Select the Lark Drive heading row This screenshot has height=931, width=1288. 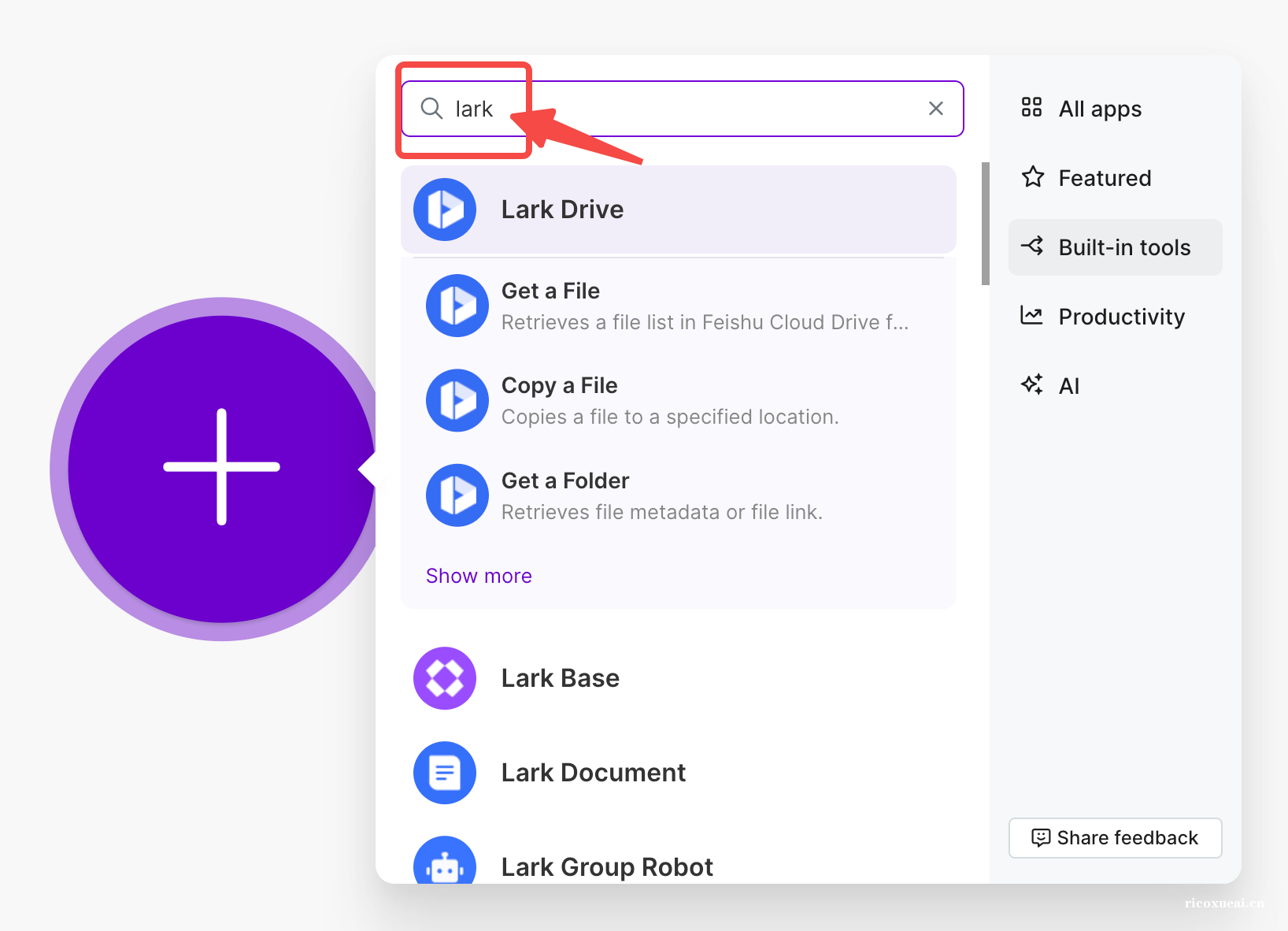click(679, 210)
